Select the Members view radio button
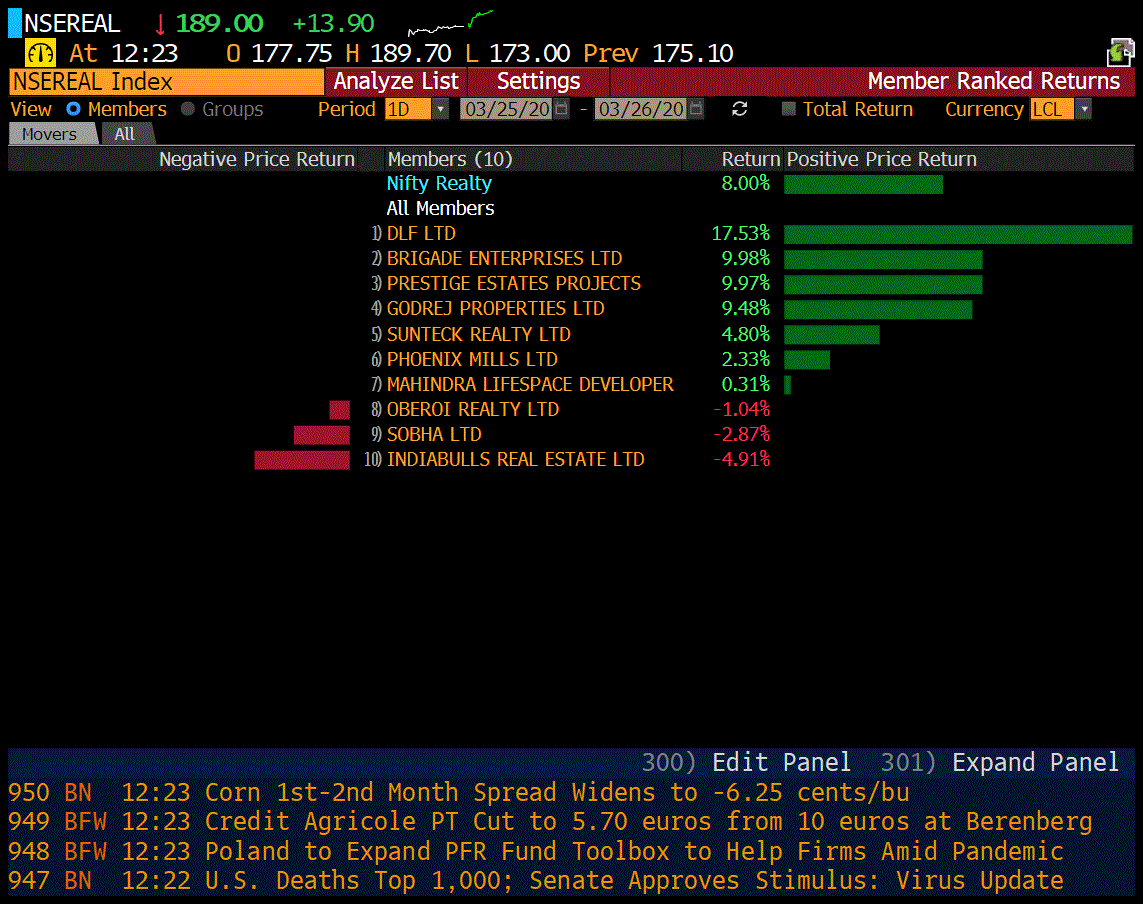 (73, 109)
